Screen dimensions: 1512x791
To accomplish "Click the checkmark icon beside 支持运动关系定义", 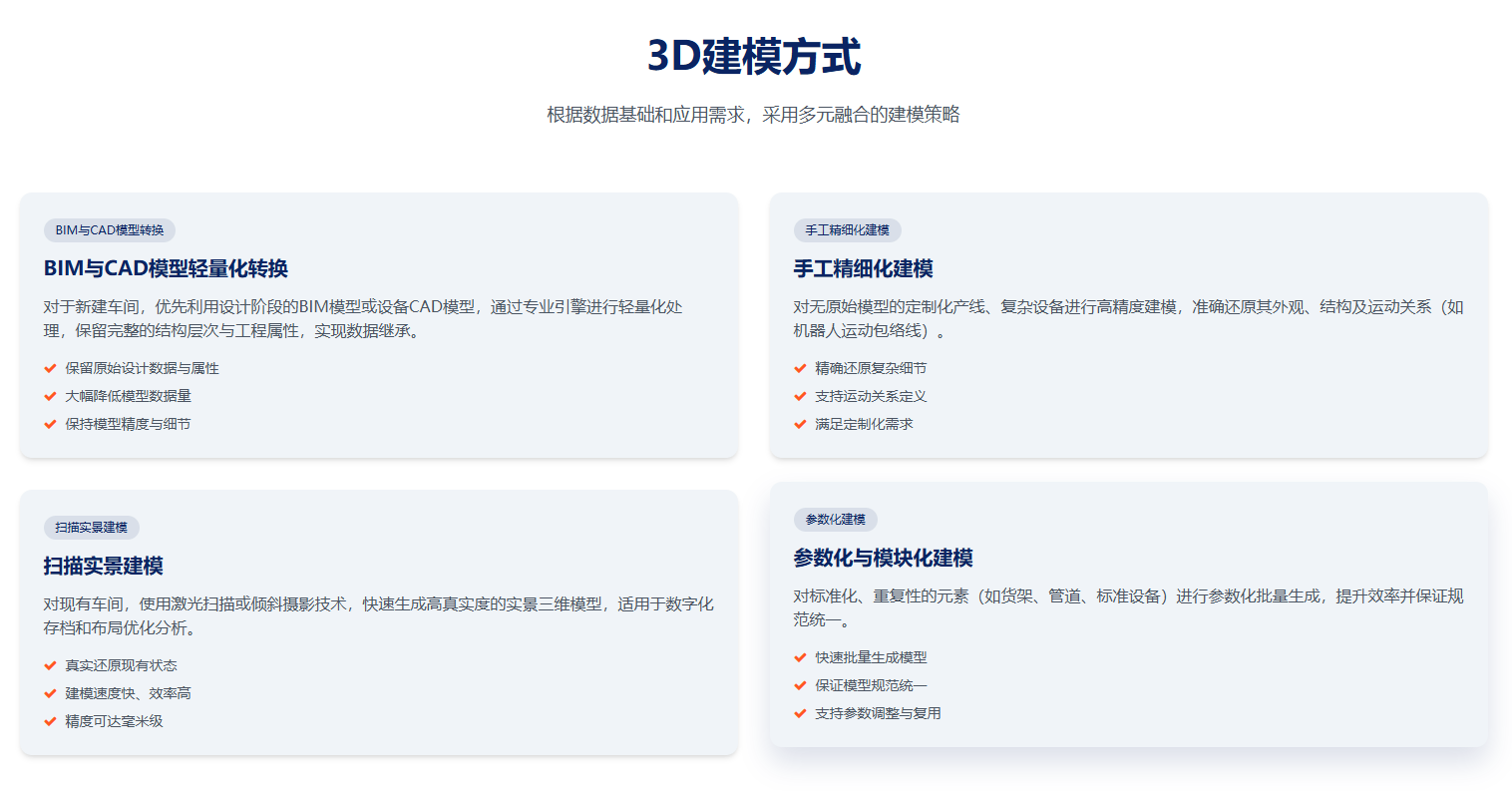I will [x=800, y=396].
